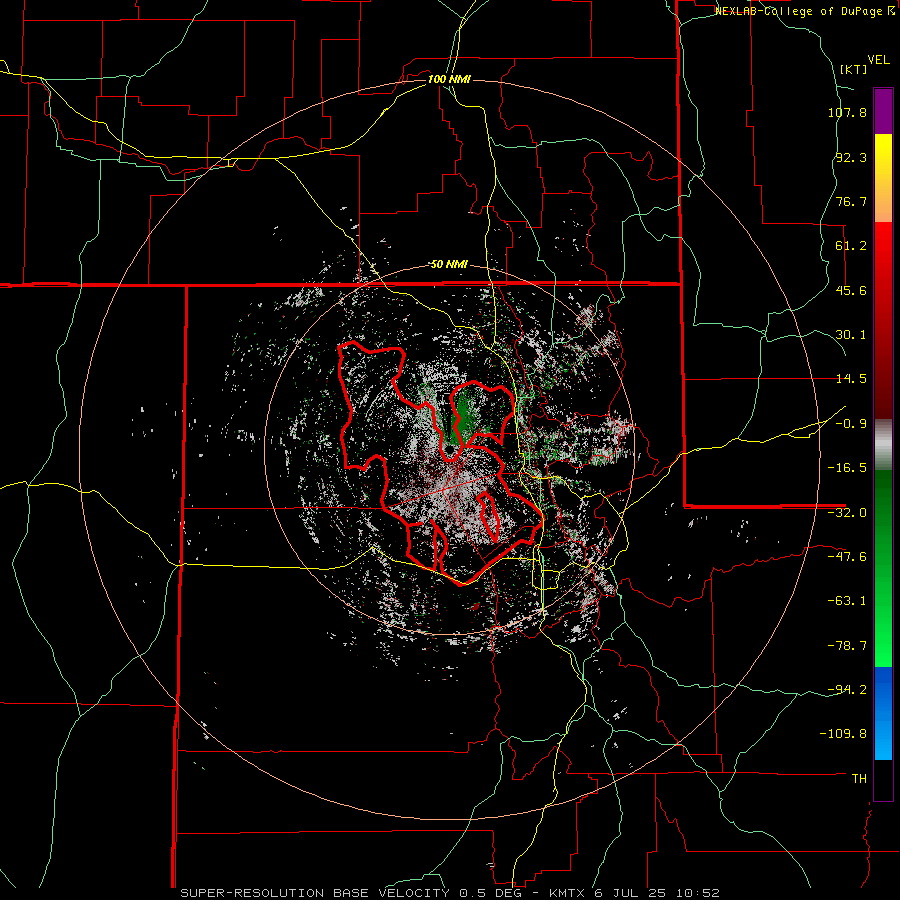Image resolution: width=900 pixels, height=900 pixels.
Task: Click the 10:52 timestamp in the caption
Action: (x=697, y=893)
